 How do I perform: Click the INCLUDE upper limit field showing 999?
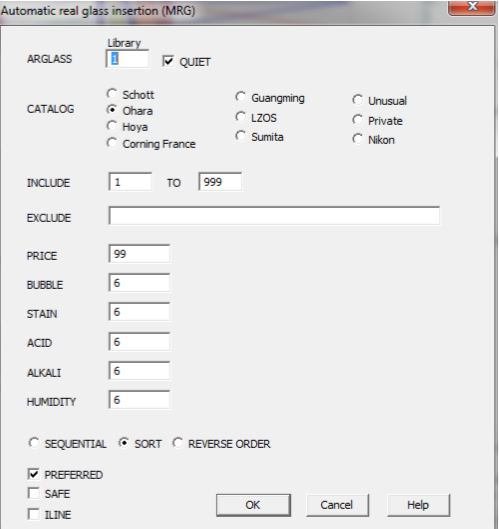[x=220, y=182]
